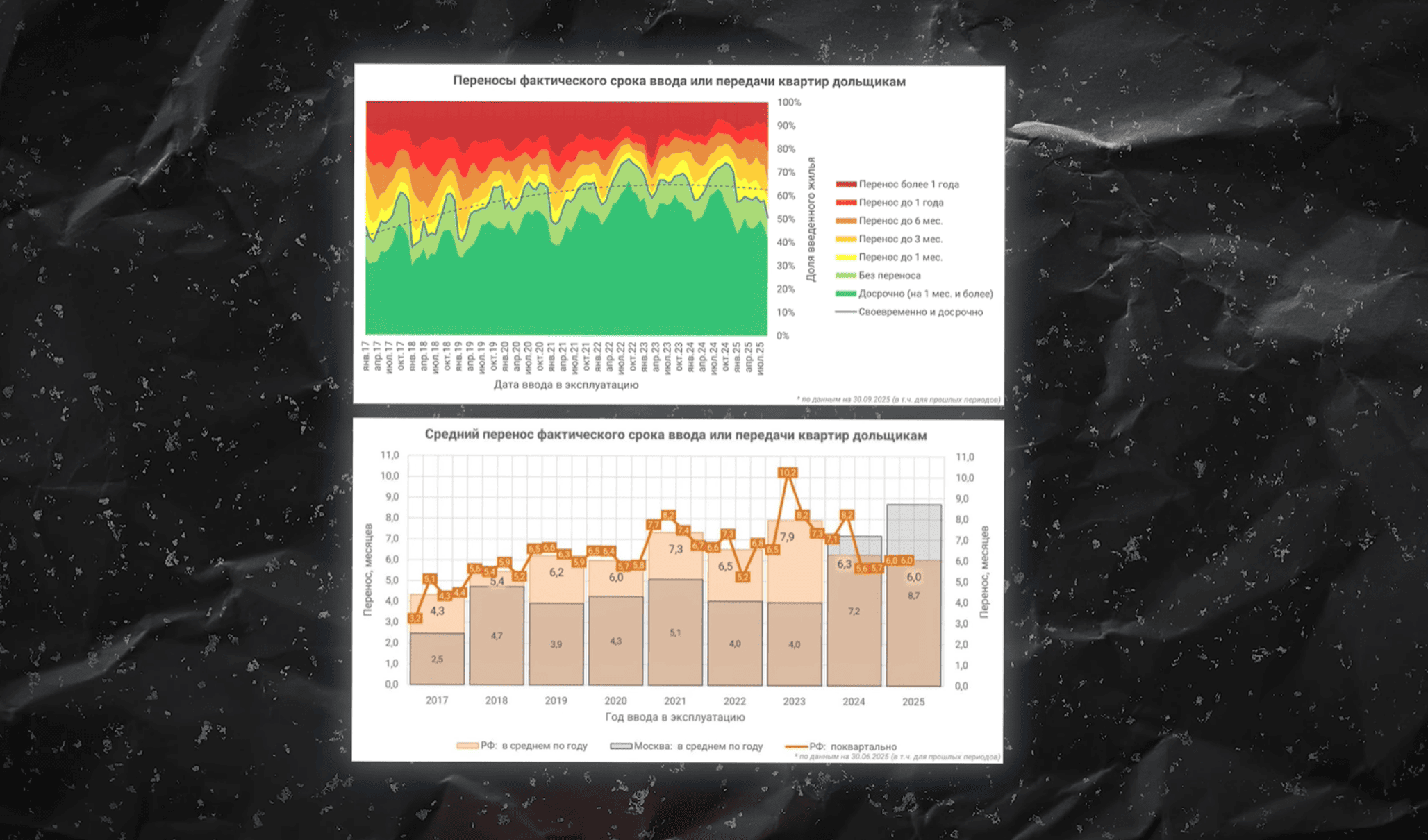This screenshot has width=1428, height=840.
Task: Click the 3,2 first quarterly data label
Action: [x=415, y=618]
